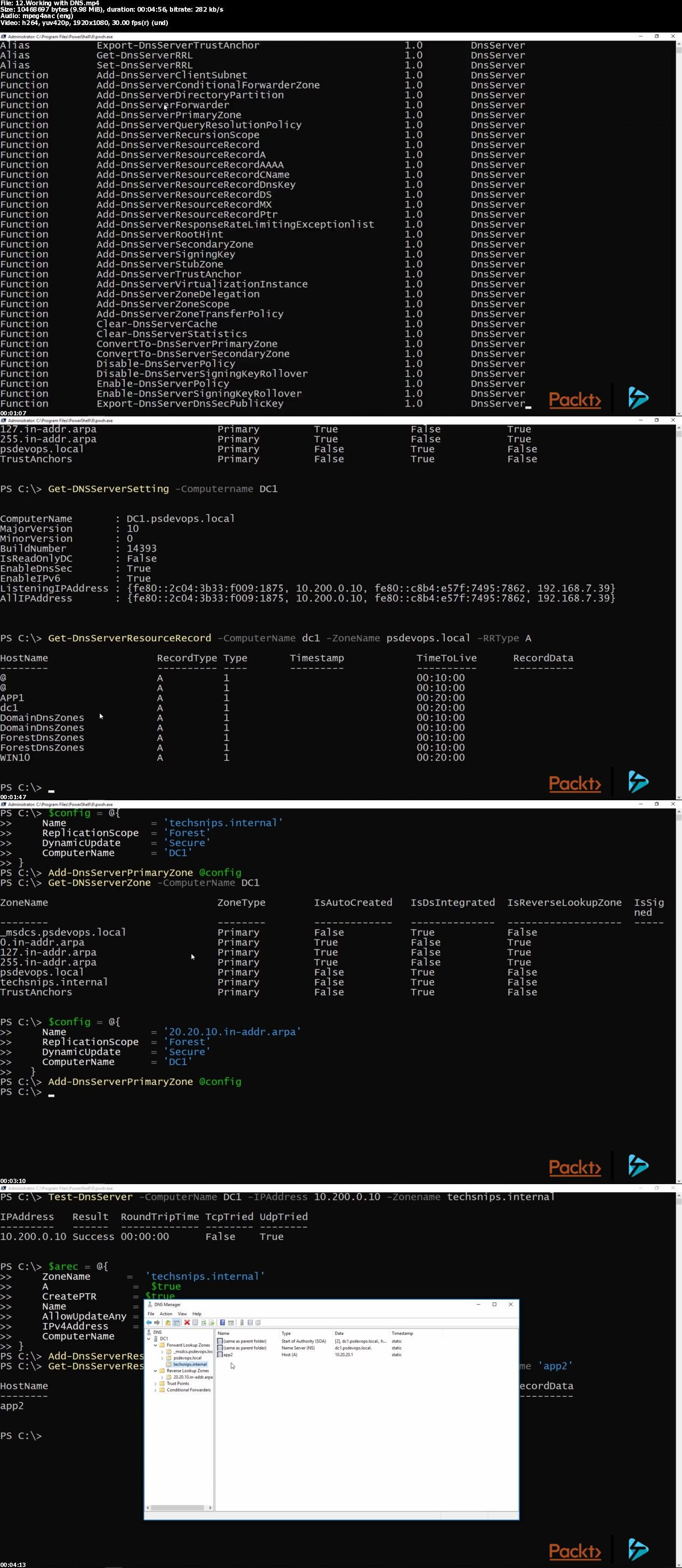Click the red Delete X toolbar icon
682x1568 pixels.
188,1323
